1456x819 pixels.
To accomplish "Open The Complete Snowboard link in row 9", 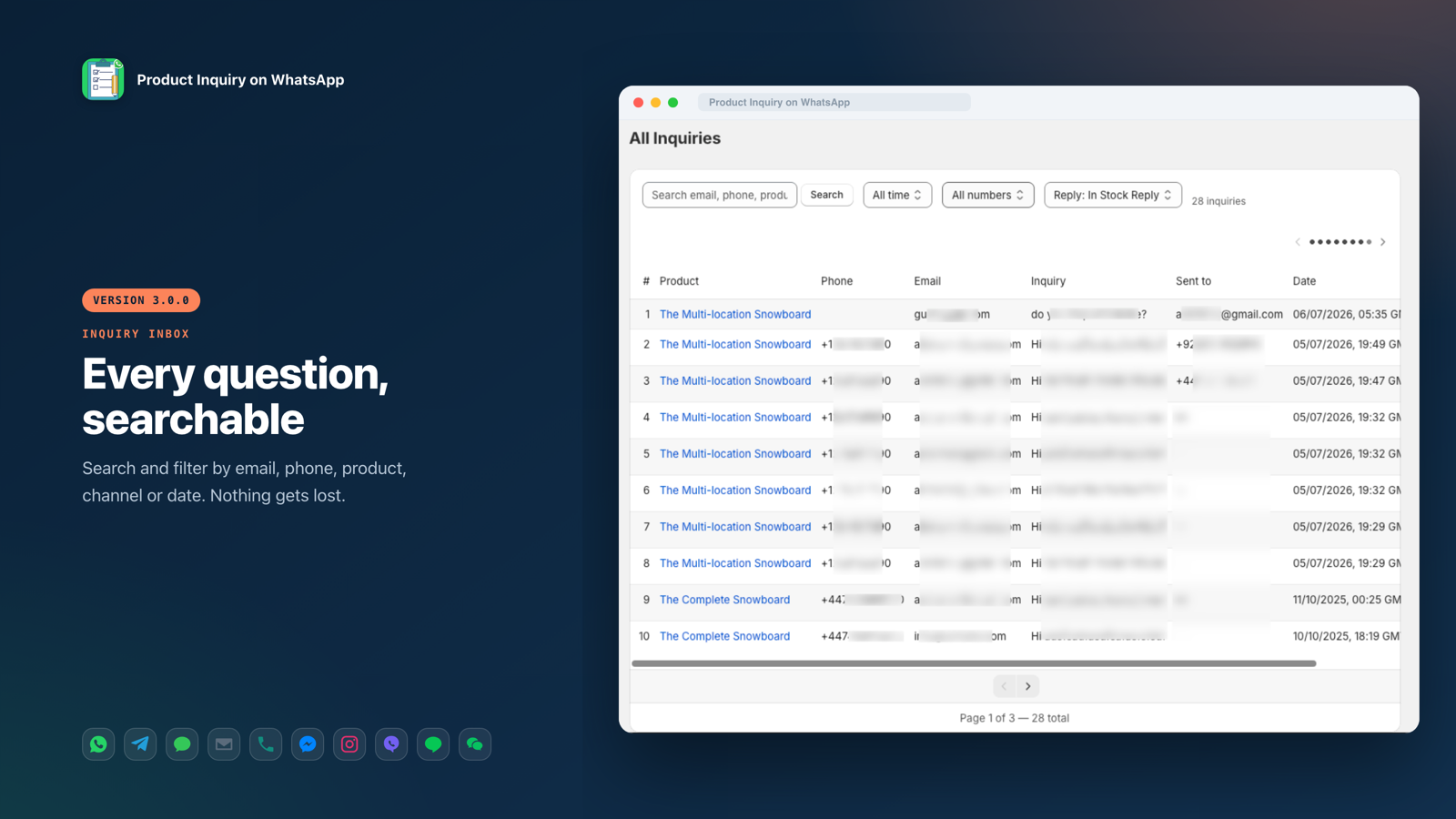I will [724, 600].
